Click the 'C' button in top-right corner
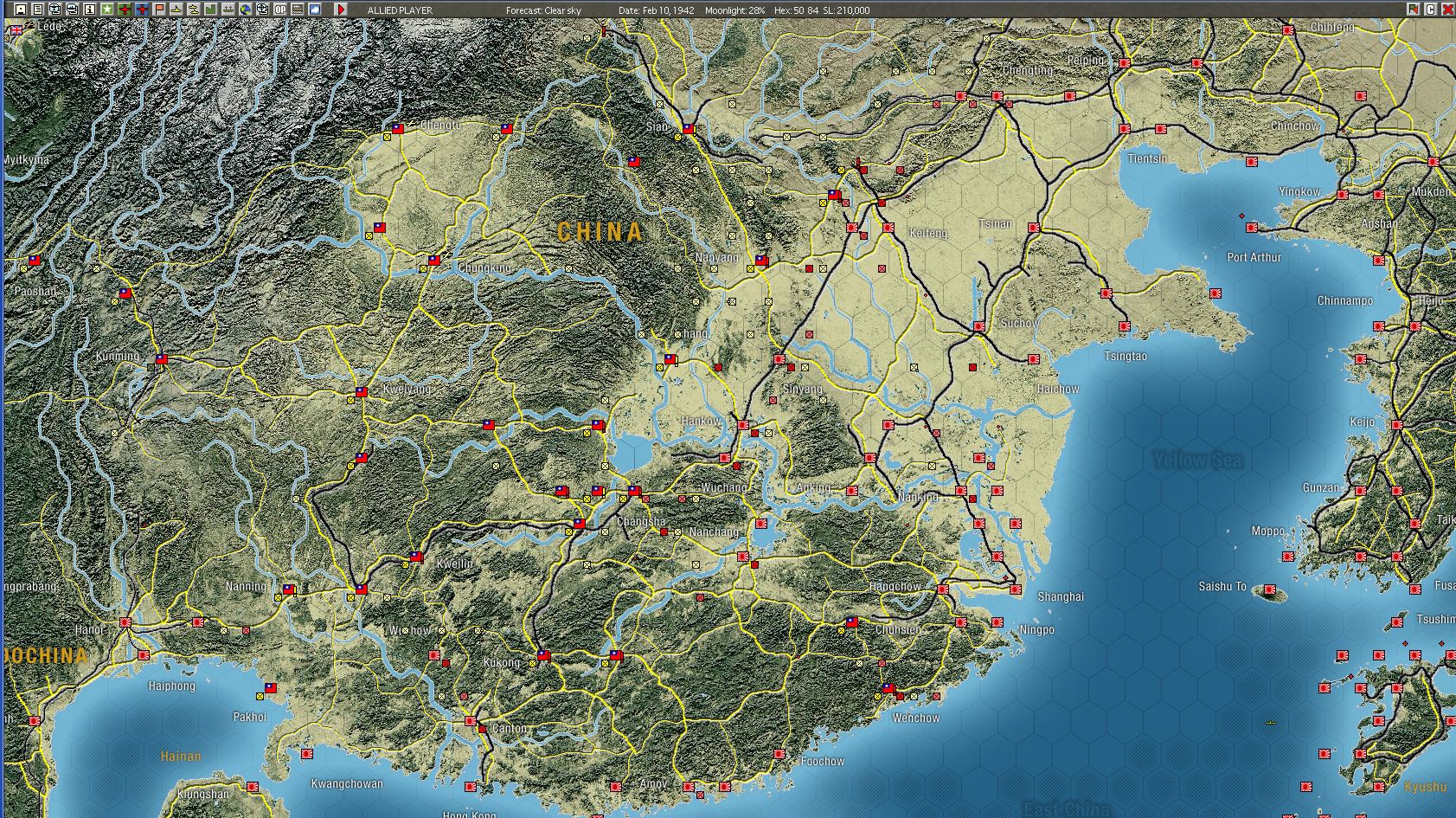 point(1430,10)
